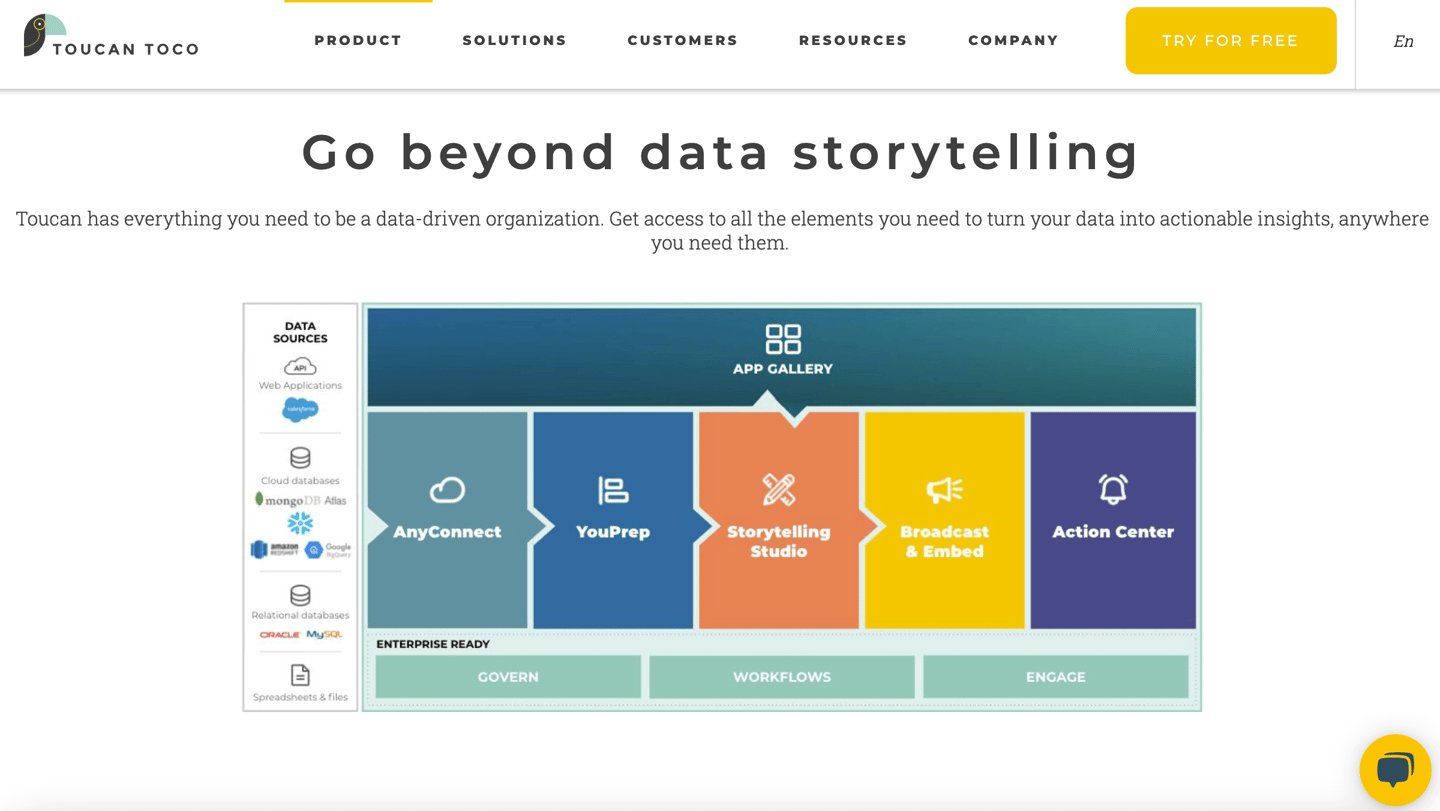Select the Storytelling Studio pencil icon

point(778,488)
